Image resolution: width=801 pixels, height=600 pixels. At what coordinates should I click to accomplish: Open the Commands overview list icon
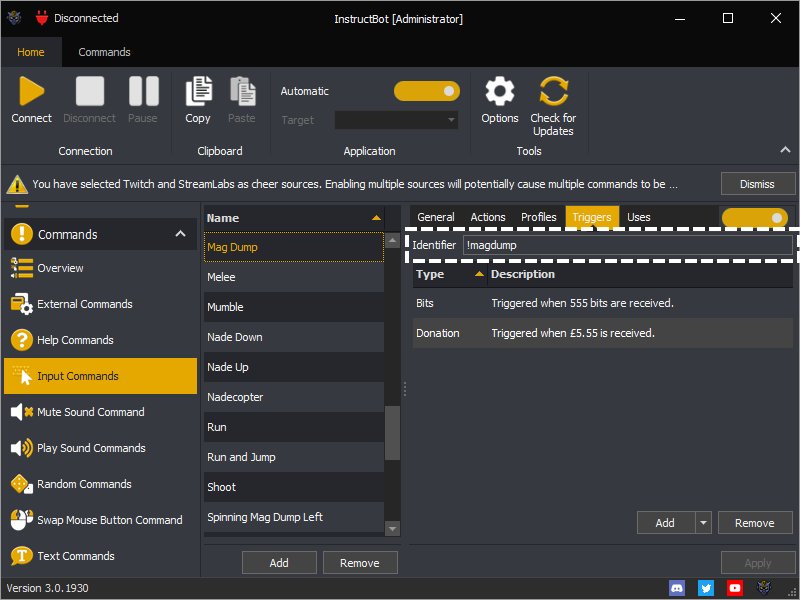[x=21, y=268]
